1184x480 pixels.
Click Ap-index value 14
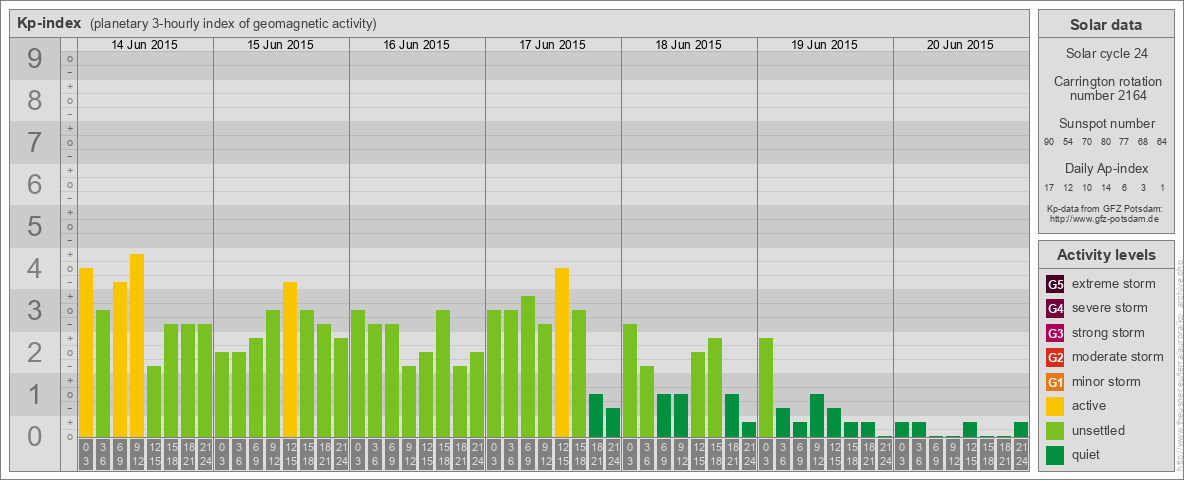click(1105, 188)
